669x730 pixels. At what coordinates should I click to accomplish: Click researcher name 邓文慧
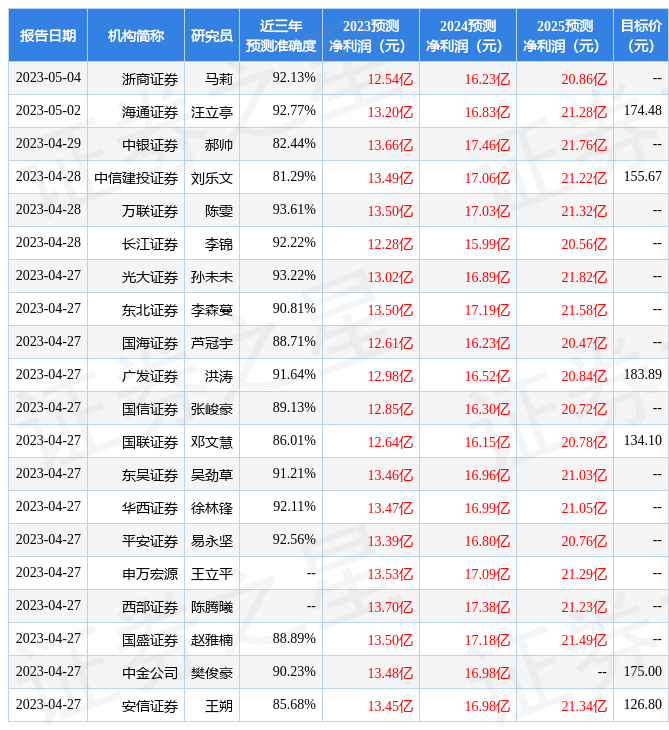point(212,442)
